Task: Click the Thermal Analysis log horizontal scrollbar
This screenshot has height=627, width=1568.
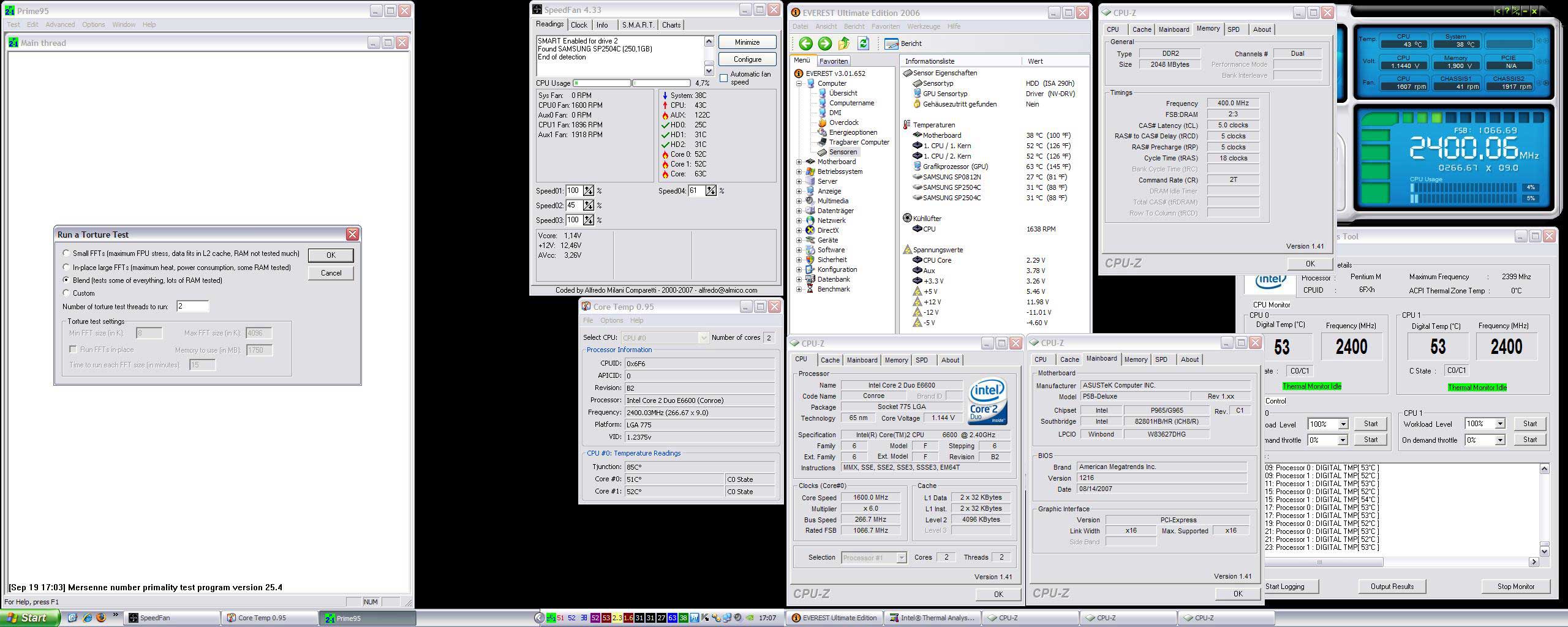Action: click(1401, 561)
